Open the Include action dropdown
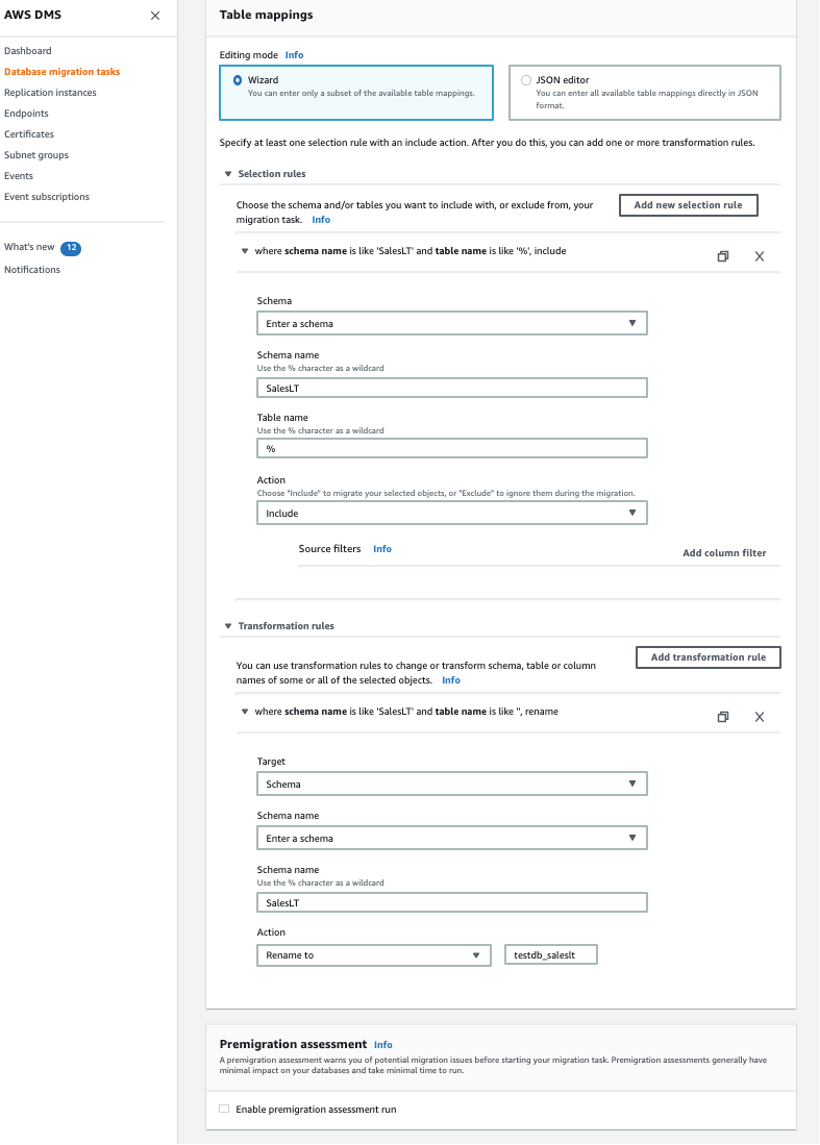The width and height of the screenshot is (820, 1145). 451,513
